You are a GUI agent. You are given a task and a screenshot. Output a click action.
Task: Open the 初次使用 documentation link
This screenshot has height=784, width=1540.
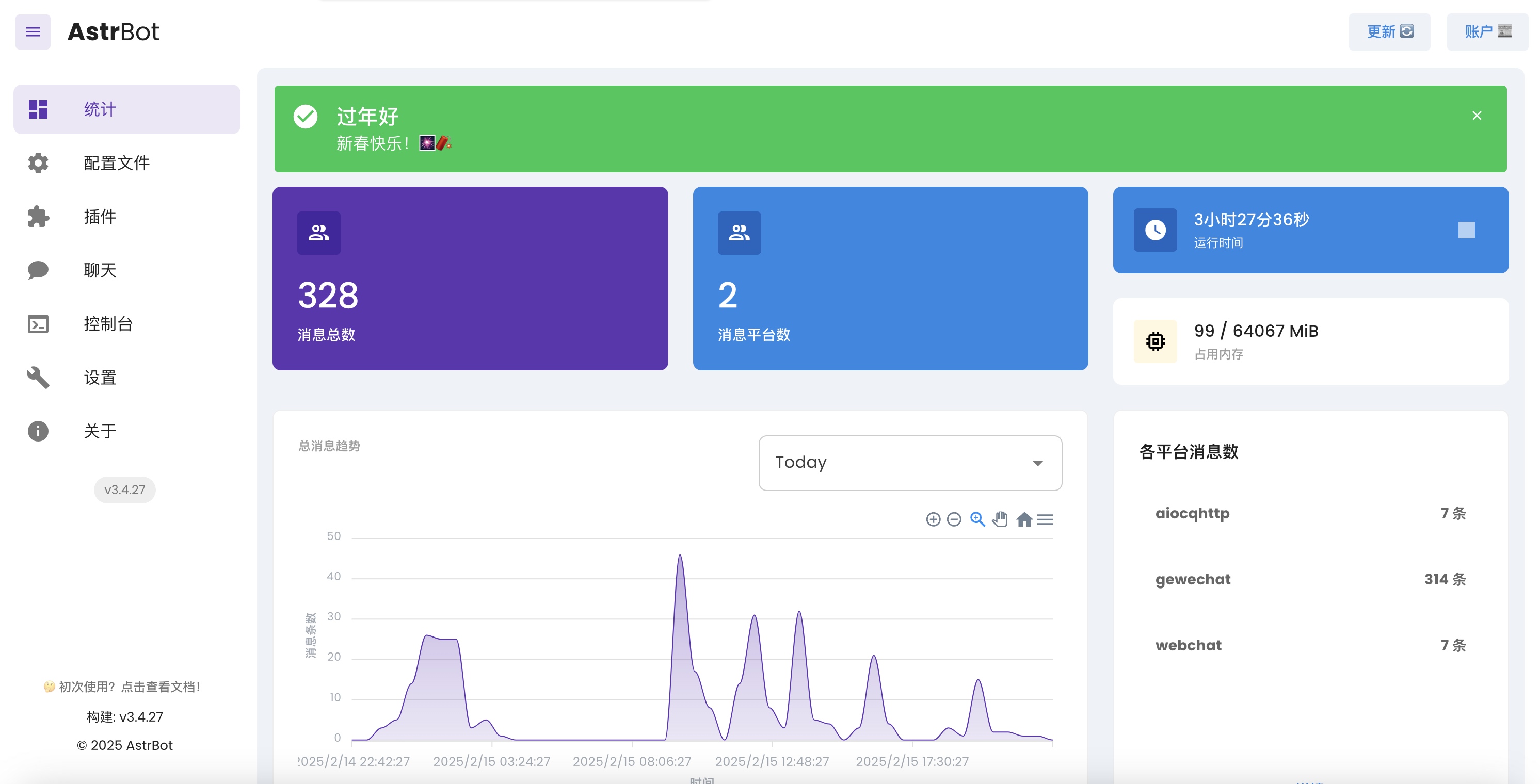122,687
